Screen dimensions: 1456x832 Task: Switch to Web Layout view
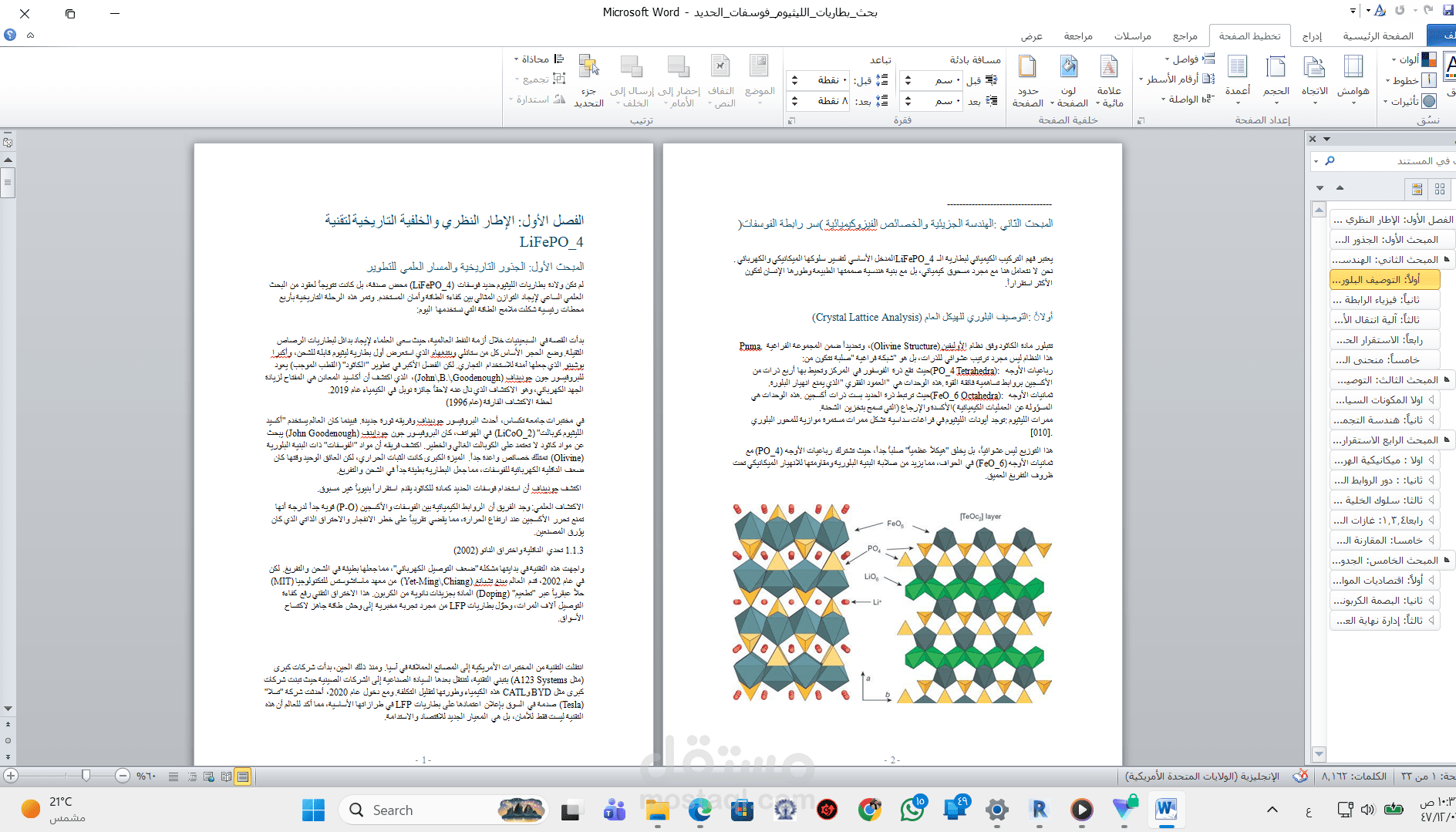pos(209,776)
